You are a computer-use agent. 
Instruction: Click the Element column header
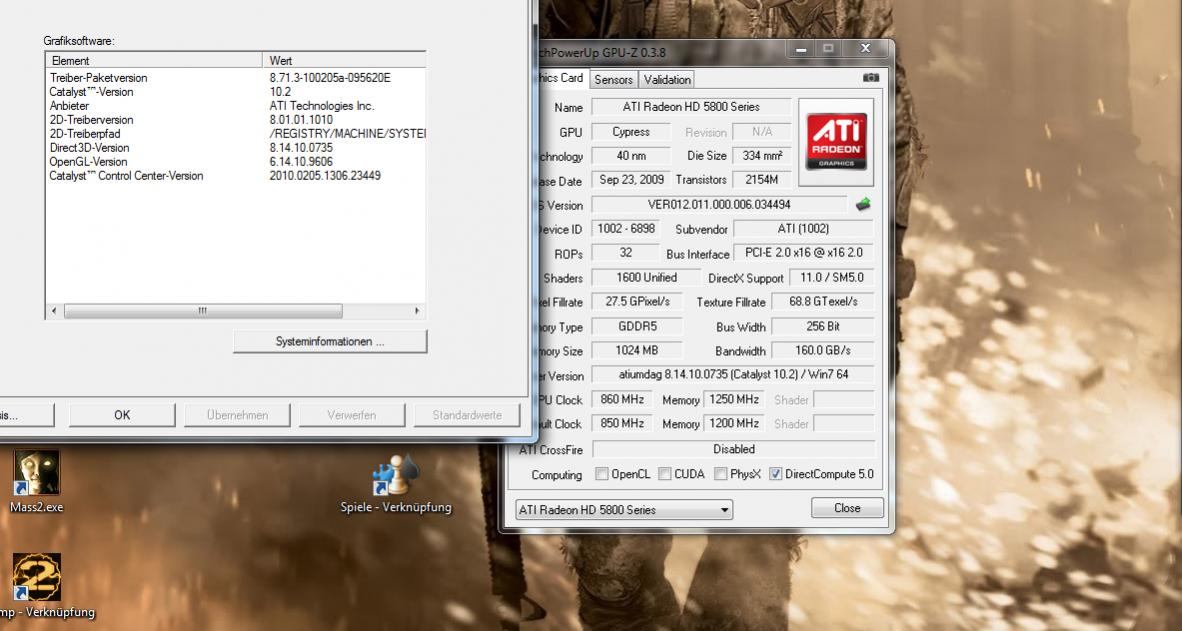(x=154, y=60)
